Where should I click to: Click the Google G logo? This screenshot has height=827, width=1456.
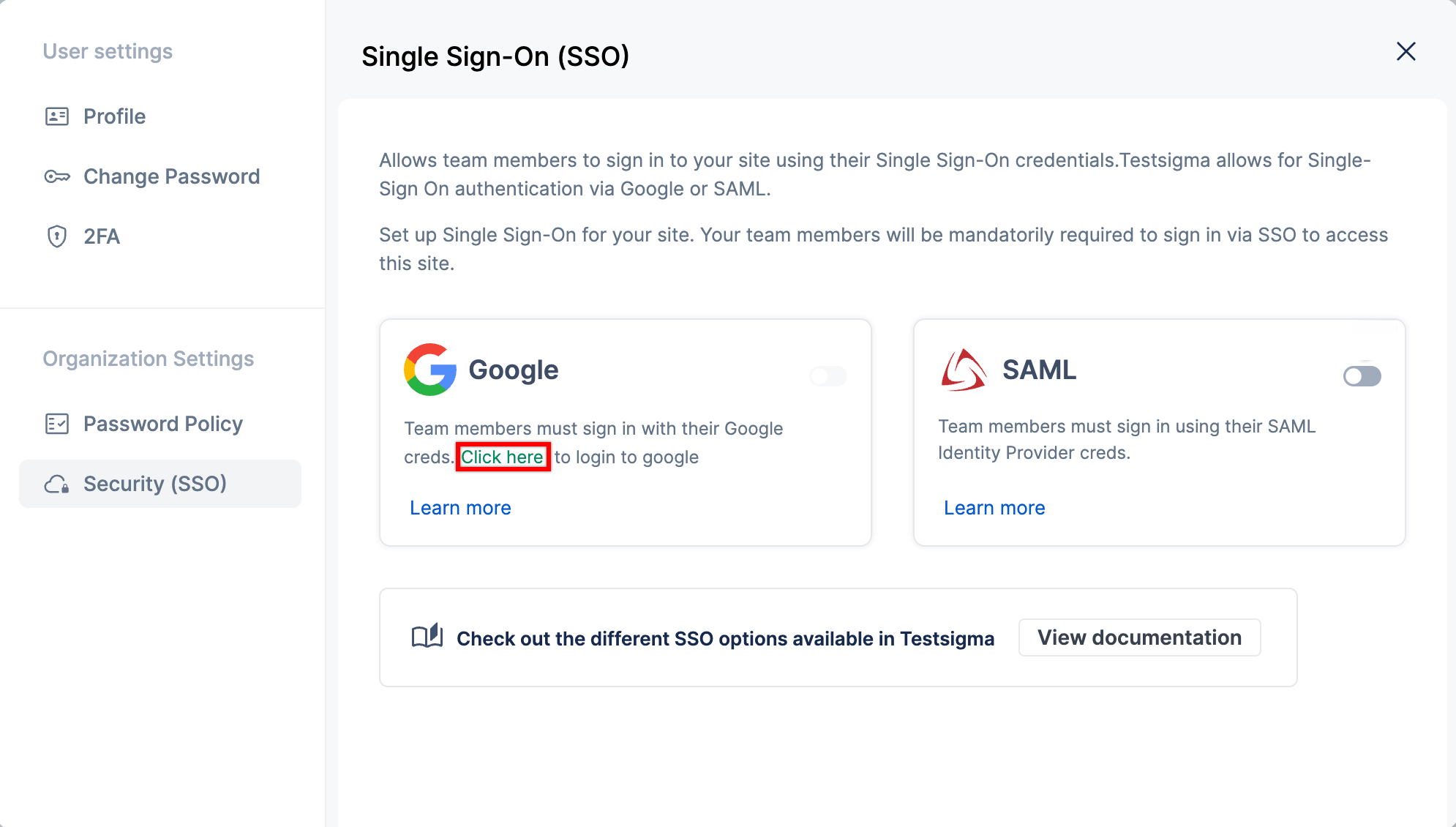[x=429, y=370]
